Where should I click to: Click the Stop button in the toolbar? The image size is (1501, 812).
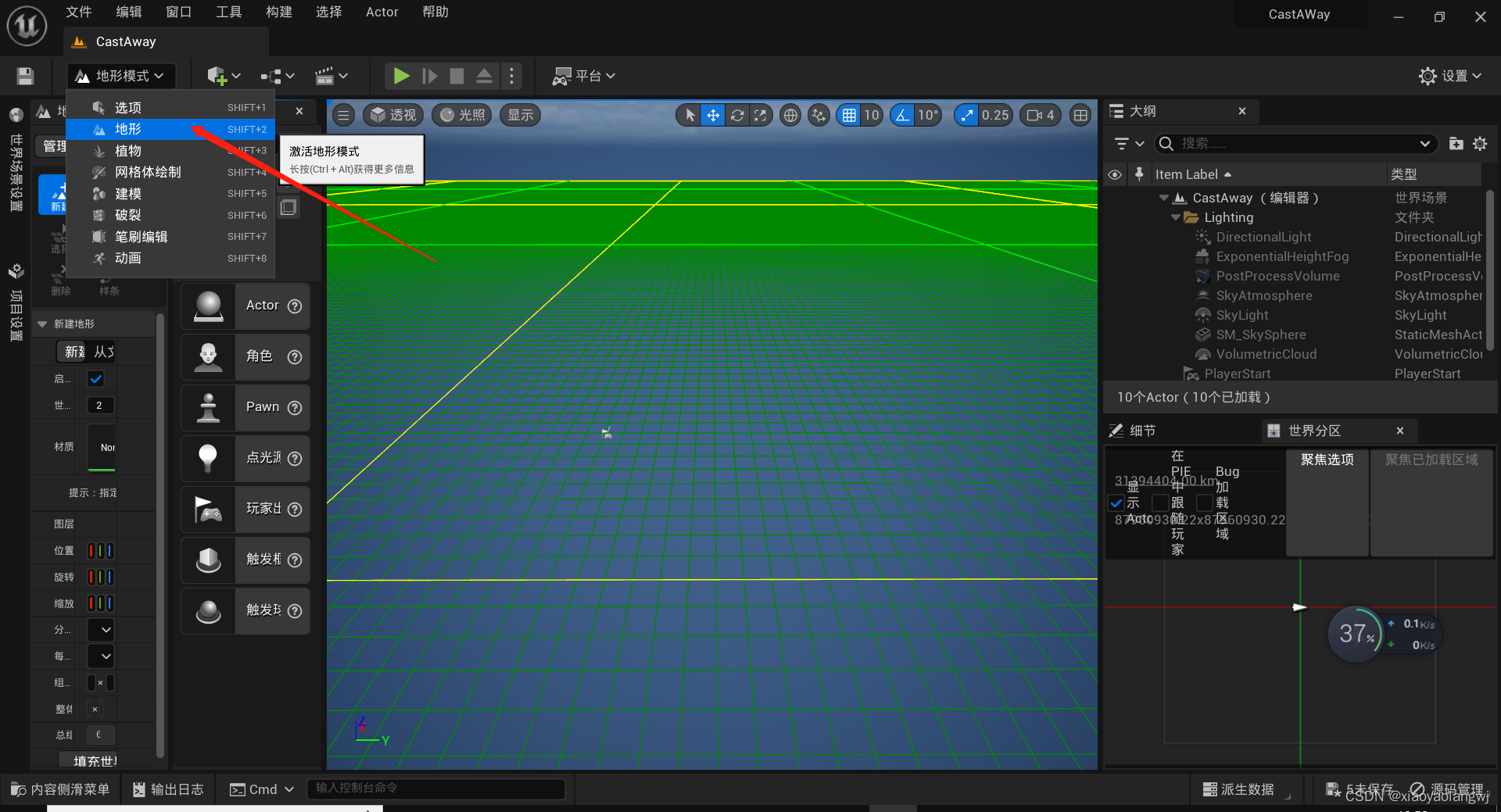point(457,76)
